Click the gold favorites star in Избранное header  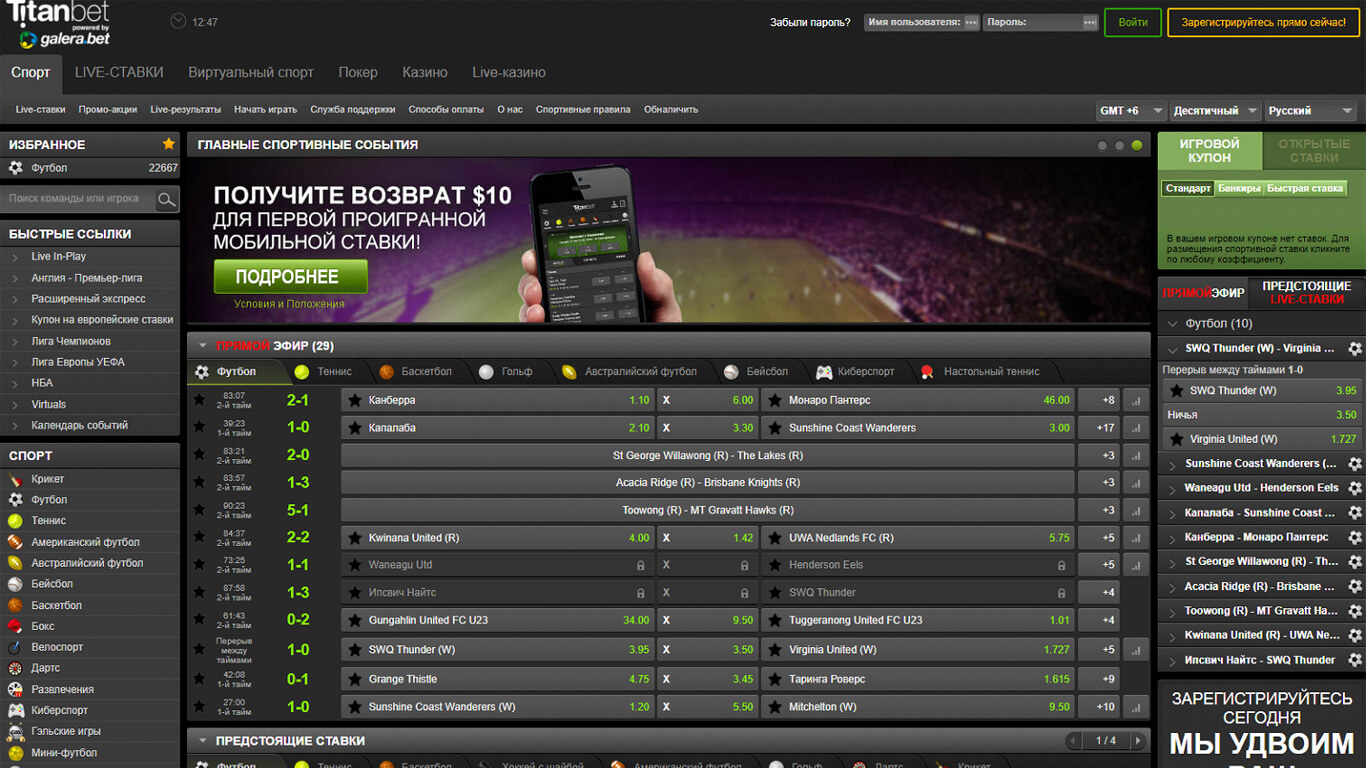click(169, 144)
